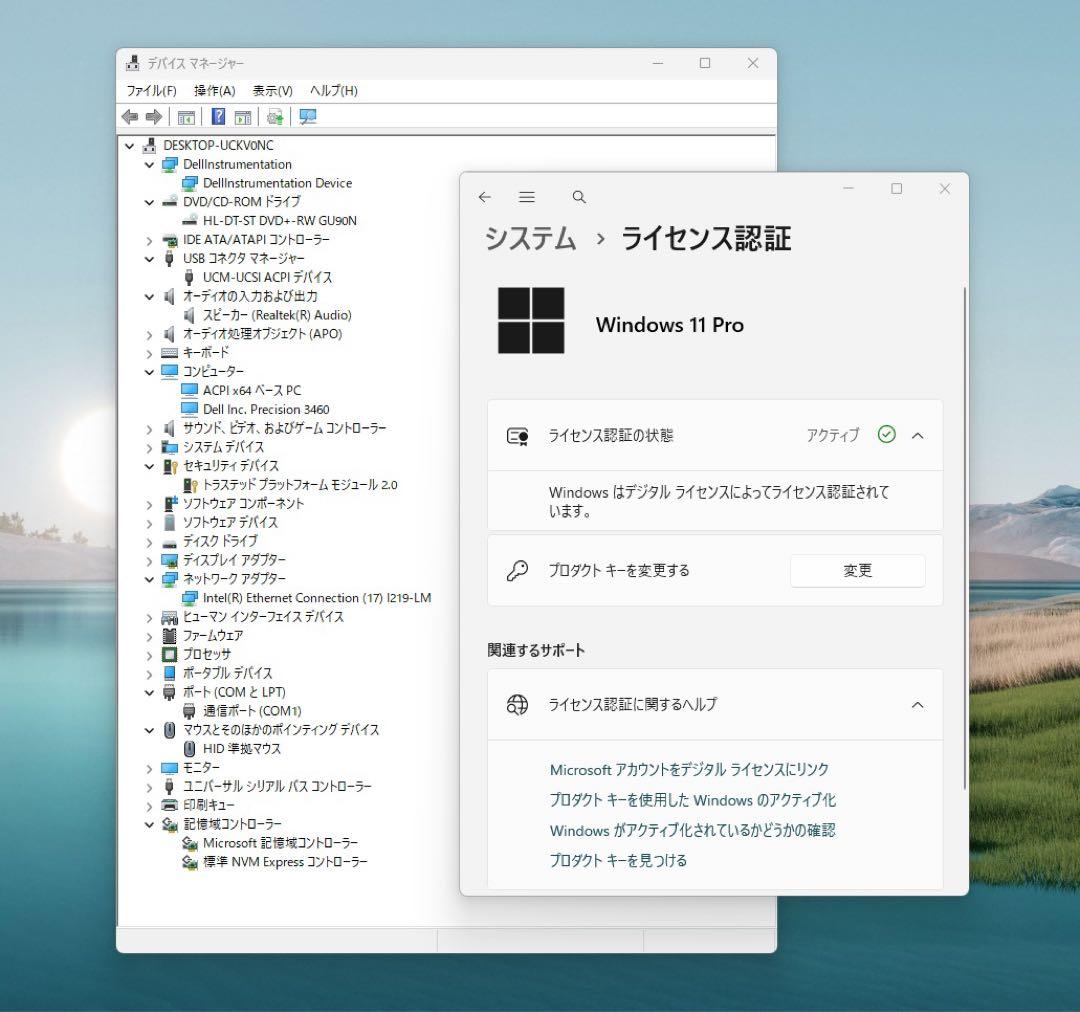Image resolution: width=1080 pixels, height=1012 pixels.
Task: Select the オーディオ処理オブジェクト (APO) category
Action: click(x=262, y=334)
